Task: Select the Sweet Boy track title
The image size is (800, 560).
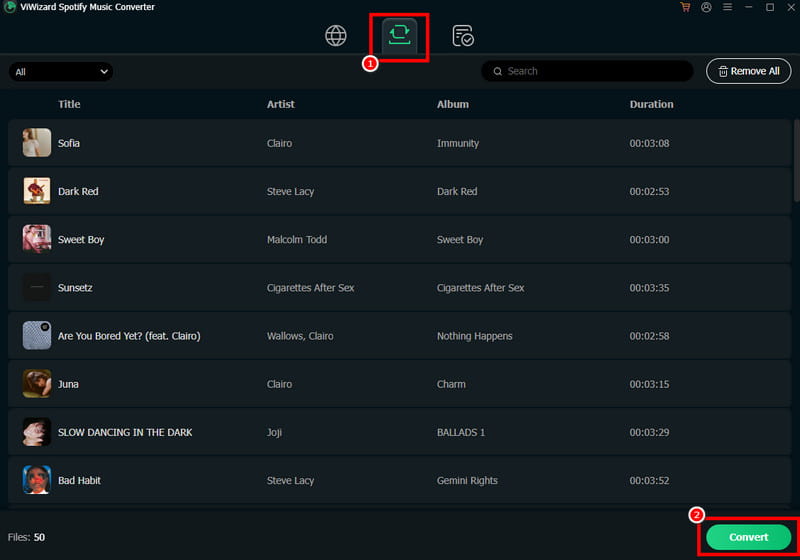Action: (81, 240)
